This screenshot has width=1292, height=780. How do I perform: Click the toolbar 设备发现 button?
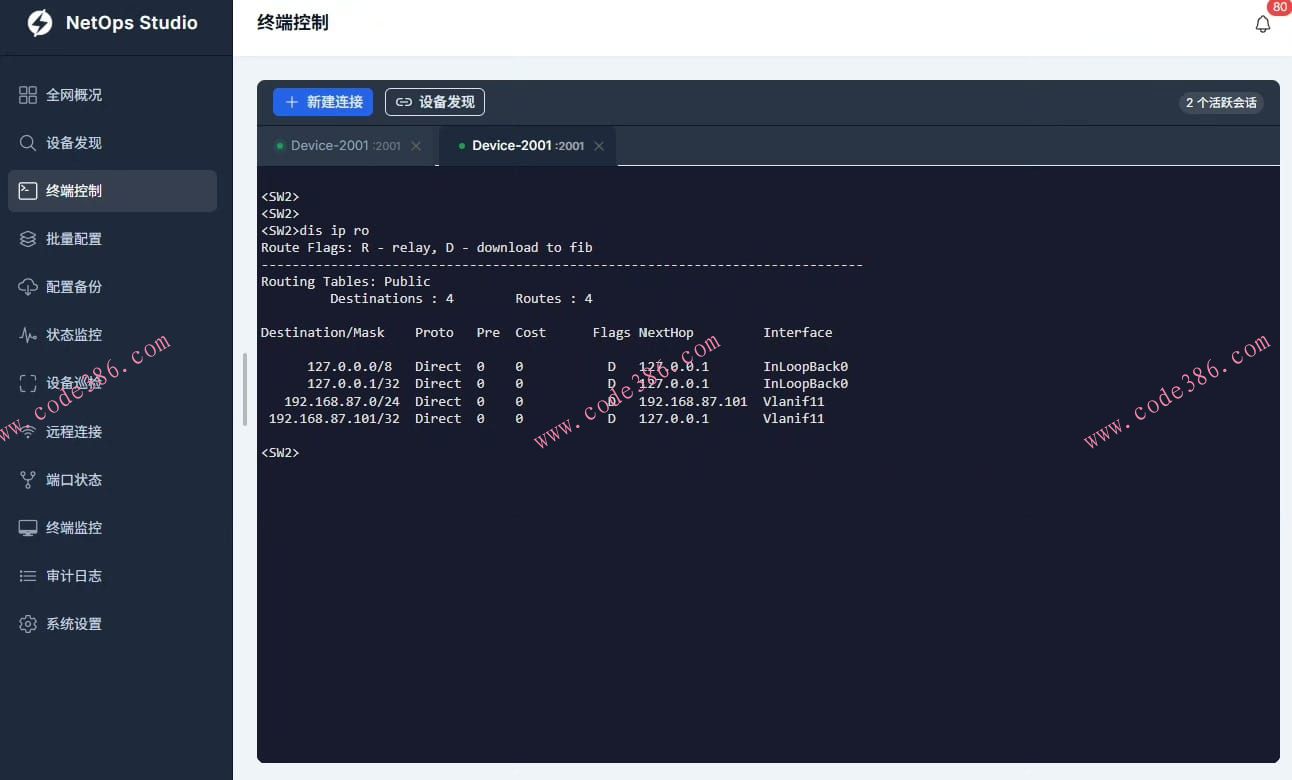pyautogui.click(x=435, y=102)
